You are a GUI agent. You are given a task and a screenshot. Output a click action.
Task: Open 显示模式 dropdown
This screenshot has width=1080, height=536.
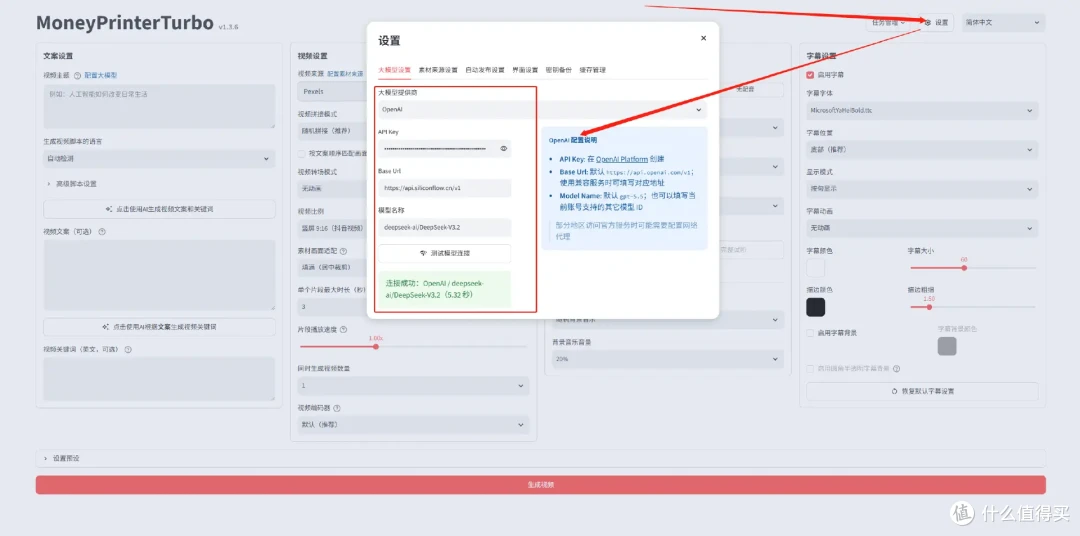tap(922, 189)
